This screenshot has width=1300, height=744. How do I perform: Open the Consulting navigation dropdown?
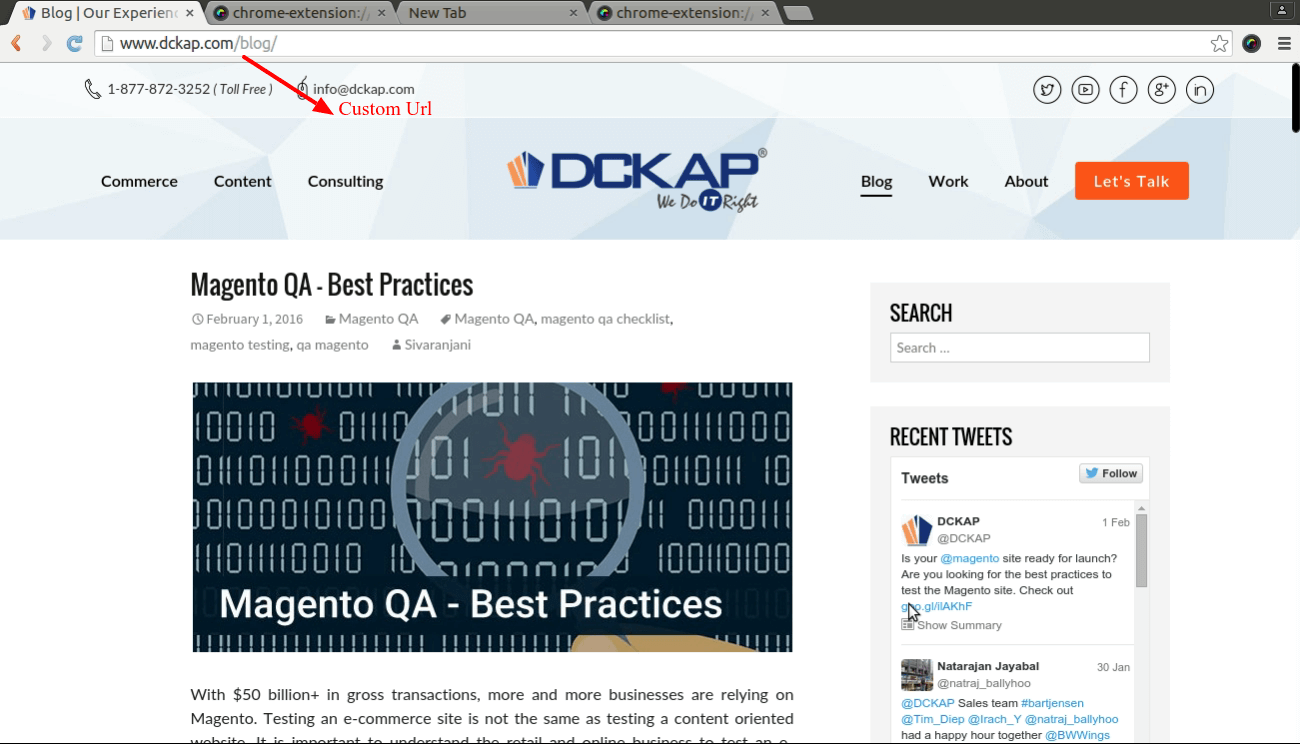pos(345,181)
